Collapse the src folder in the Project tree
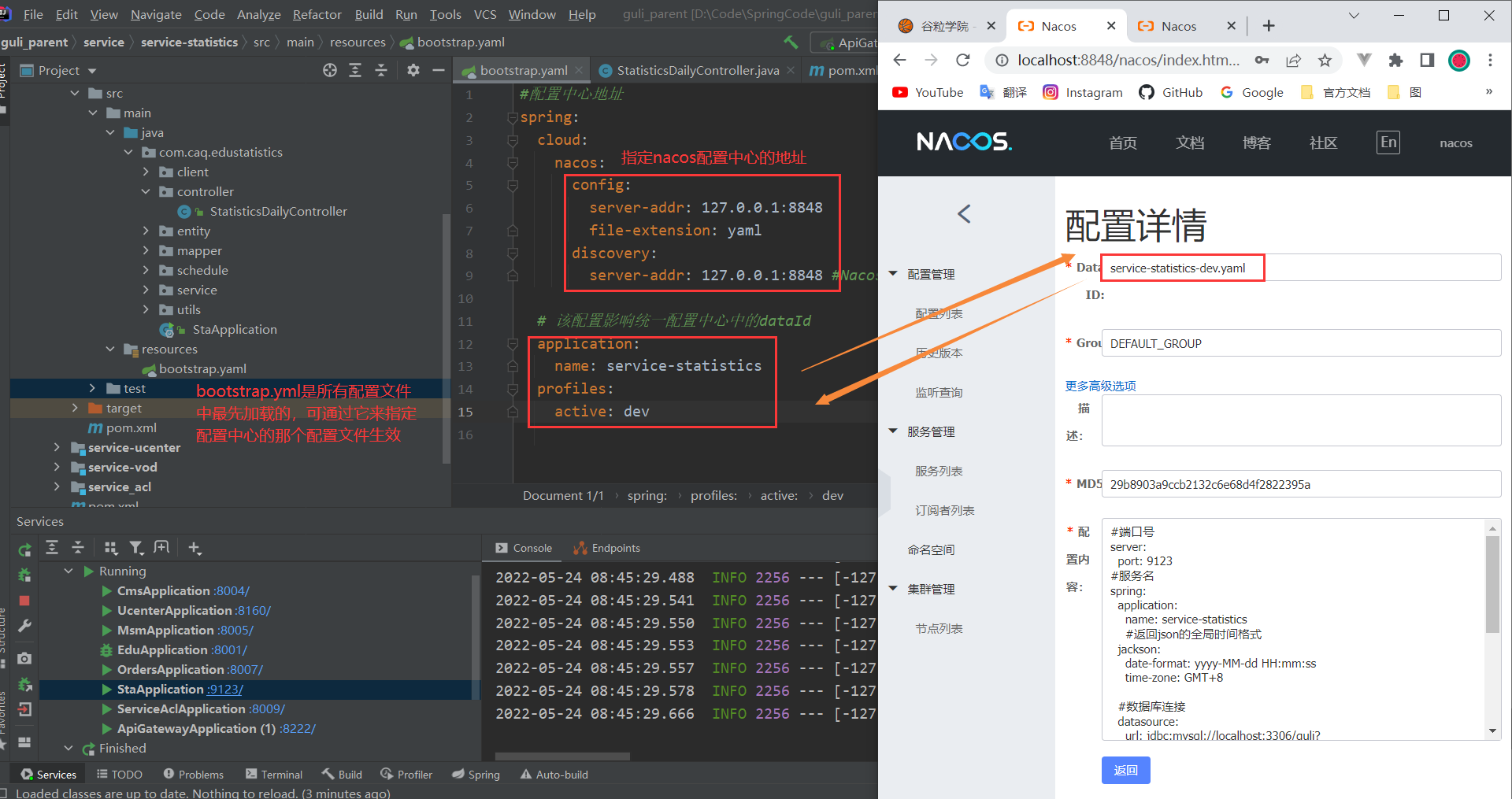Screen dimensions: 1512x799 pyautogui.click(x=75, y=93)
